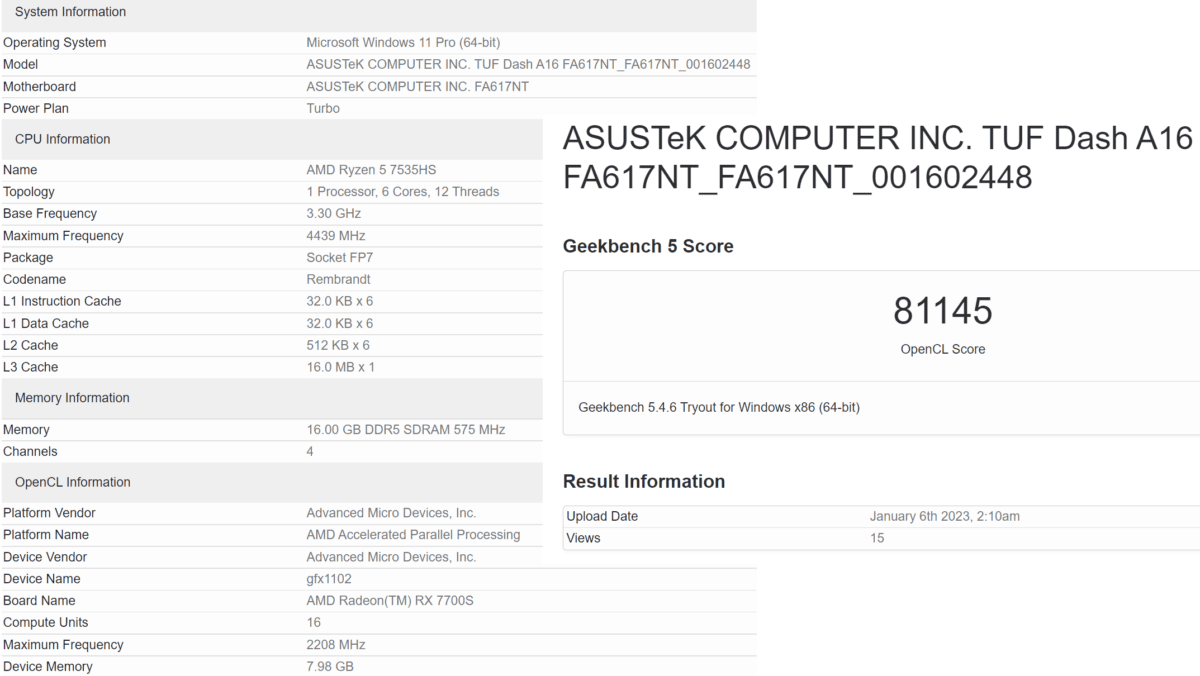Select the 'Platform Vendor' label
1200x676 pixels.
click(x=49, y=513)
